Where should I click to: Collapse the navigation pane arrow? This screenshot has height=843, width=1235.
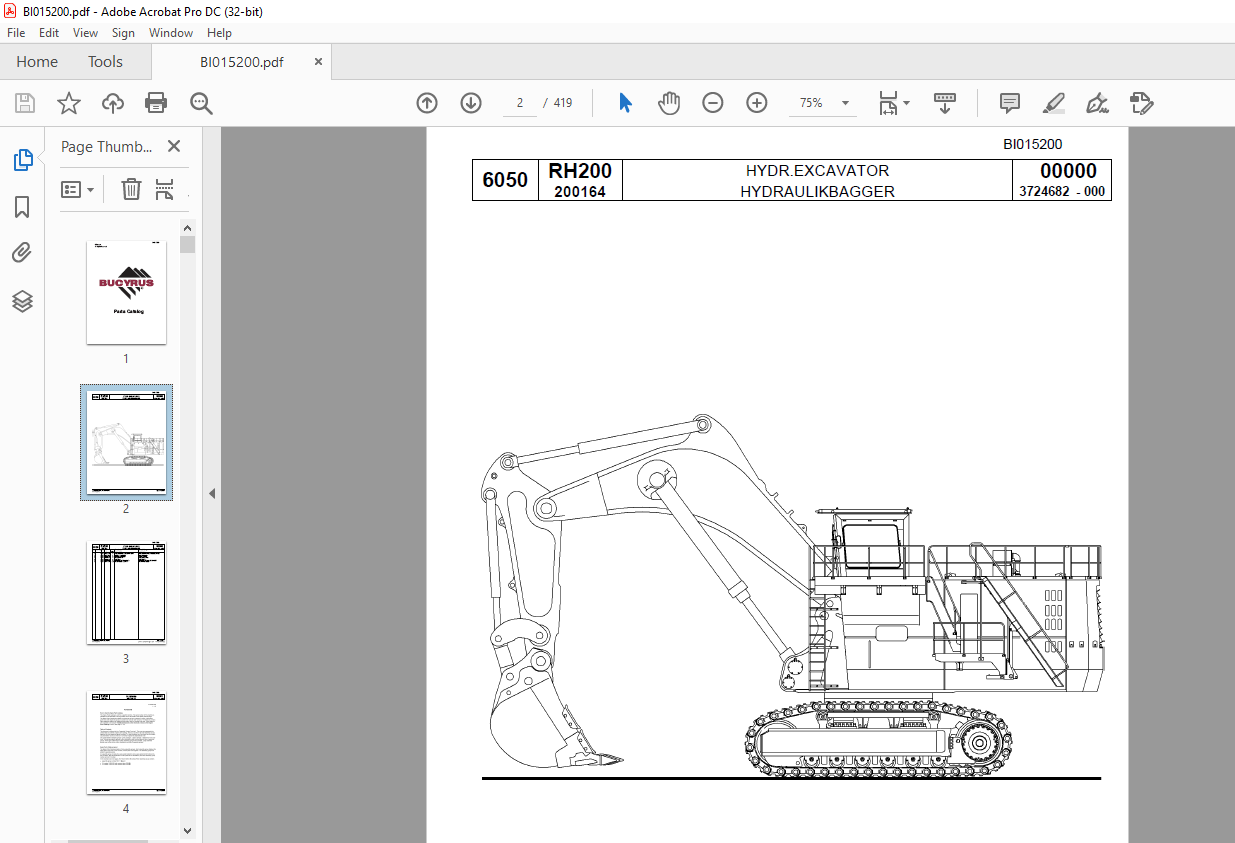tap(212, 494)
